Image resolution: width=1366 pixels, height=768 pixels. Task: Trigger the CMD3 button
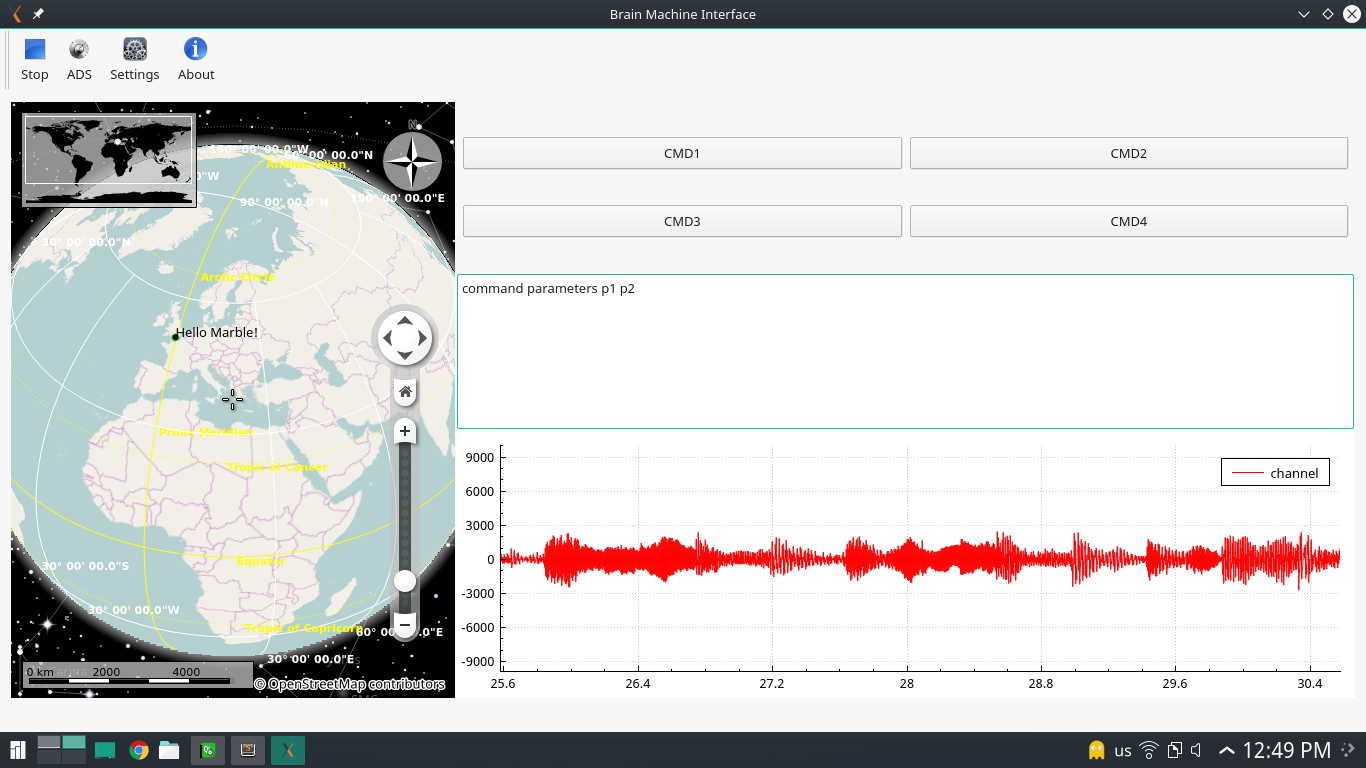click(682, 221)
